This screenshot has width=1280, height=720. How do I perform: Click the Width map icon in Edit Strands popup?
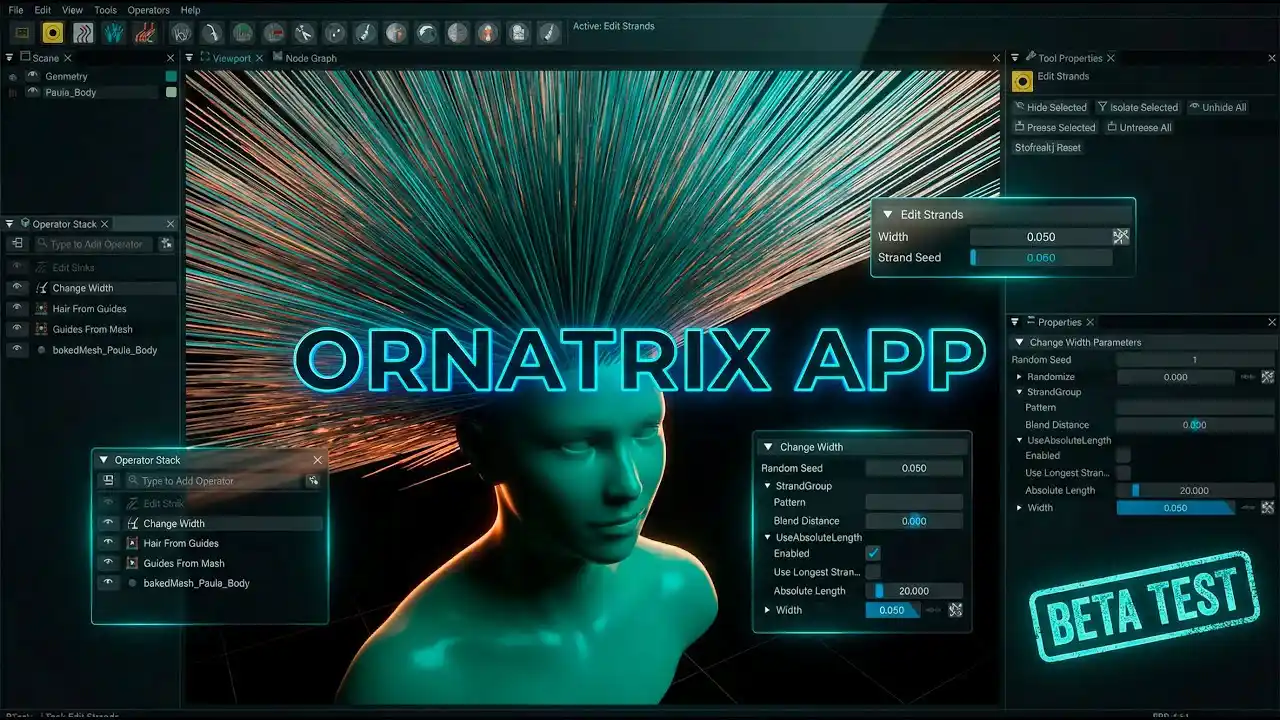[x=1121, y=237]
